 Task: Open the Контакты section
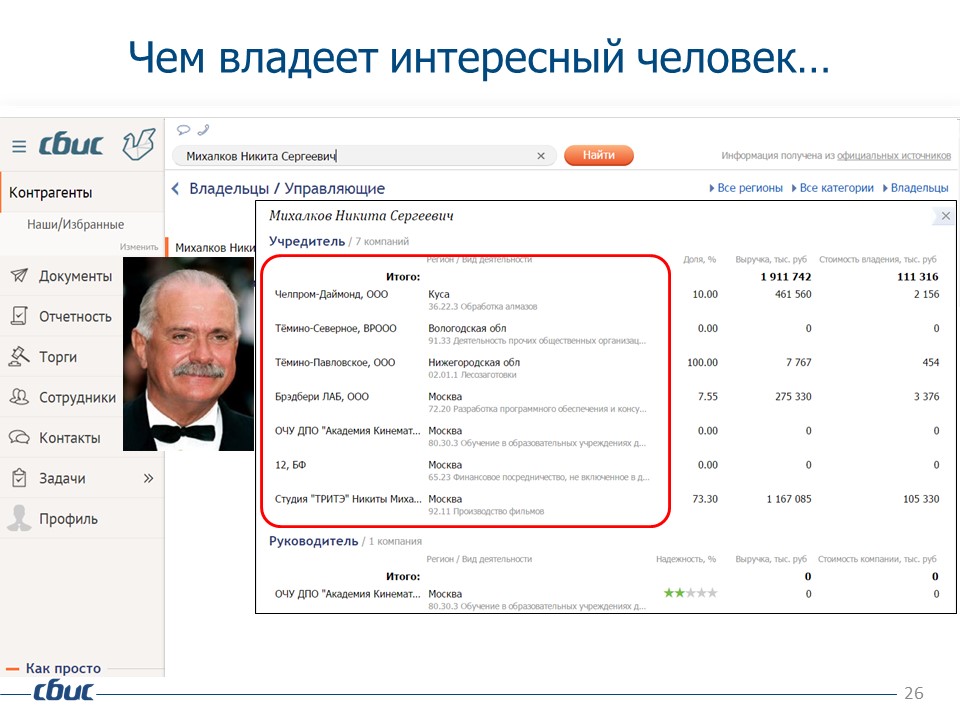pos(70,438)
